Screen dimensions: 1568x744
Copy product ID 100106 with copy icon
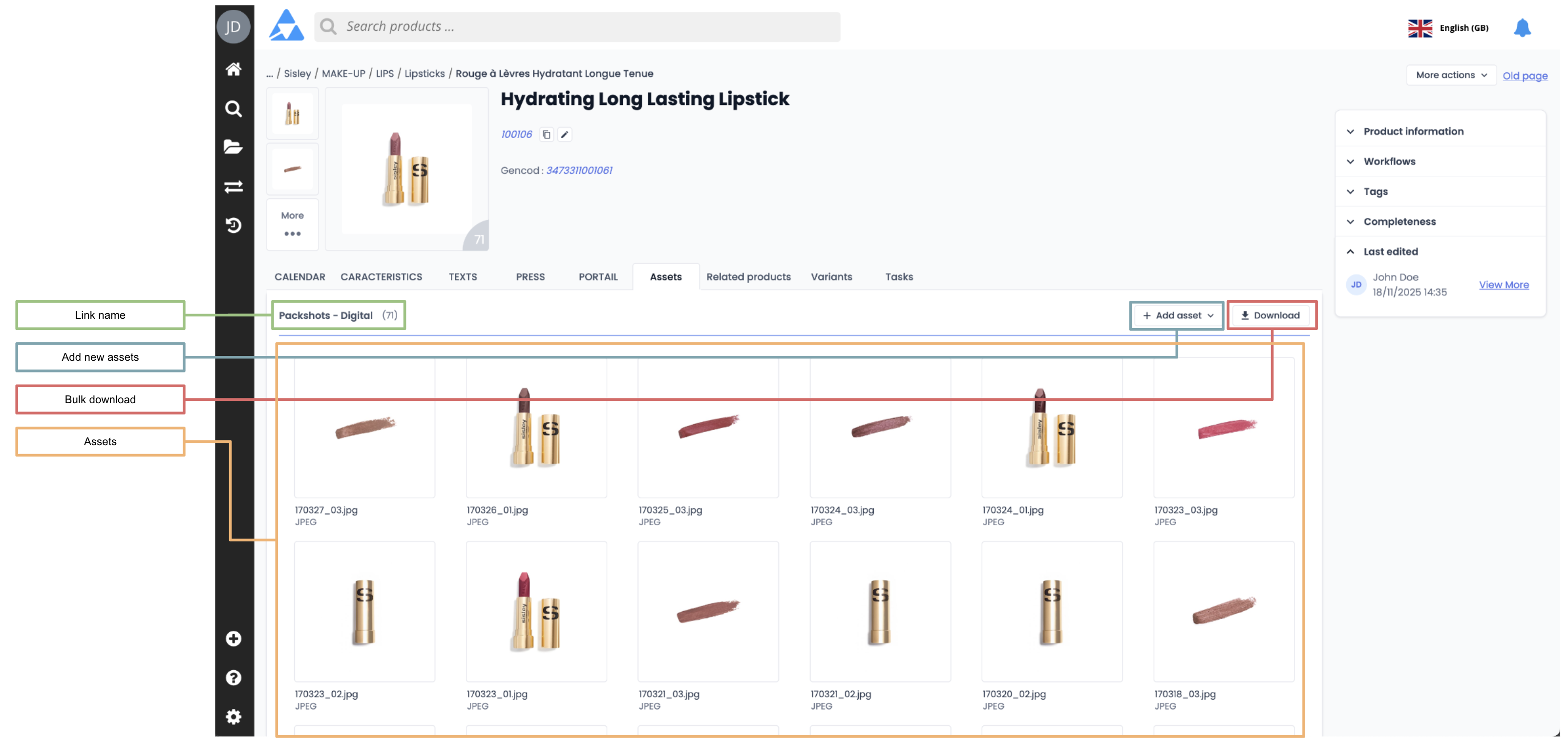pyautogui.click(x=546, y=134)
